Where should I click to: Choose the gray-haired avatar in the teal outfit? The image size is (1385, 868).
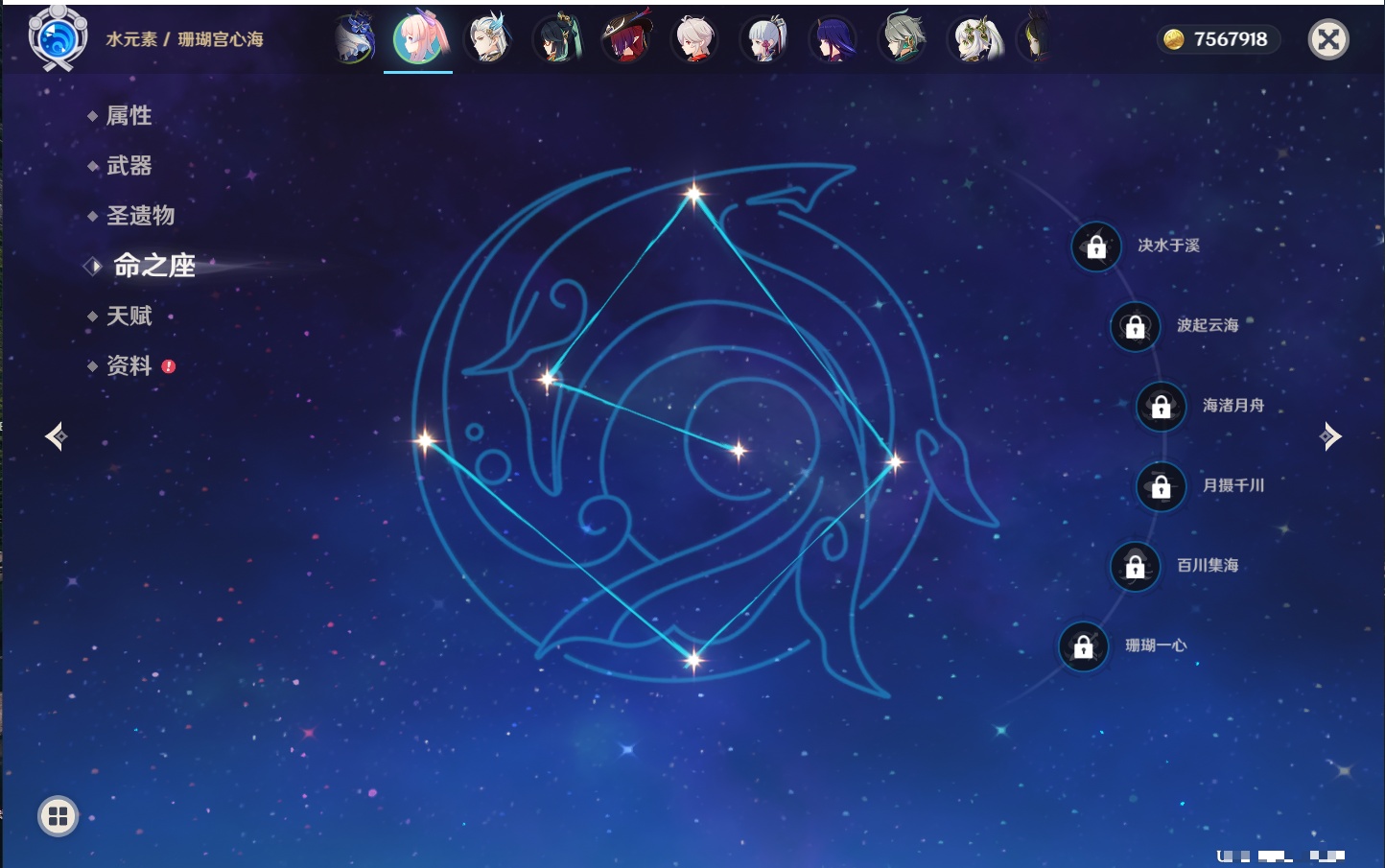903,39
